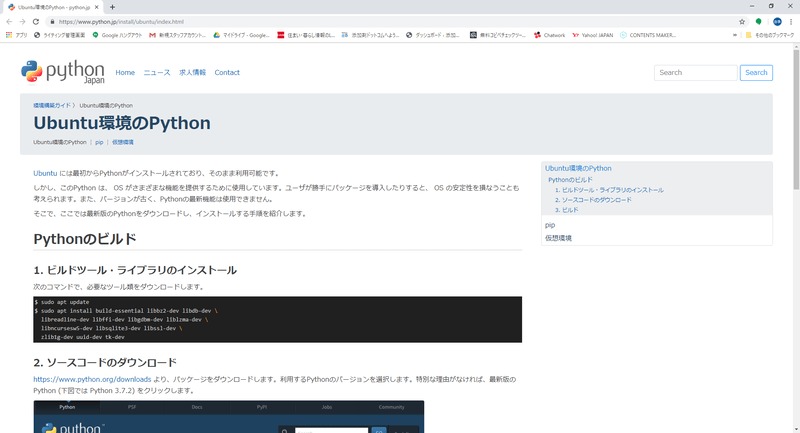
Task: Open the pip link under the page title
Action: pos(99,142)
